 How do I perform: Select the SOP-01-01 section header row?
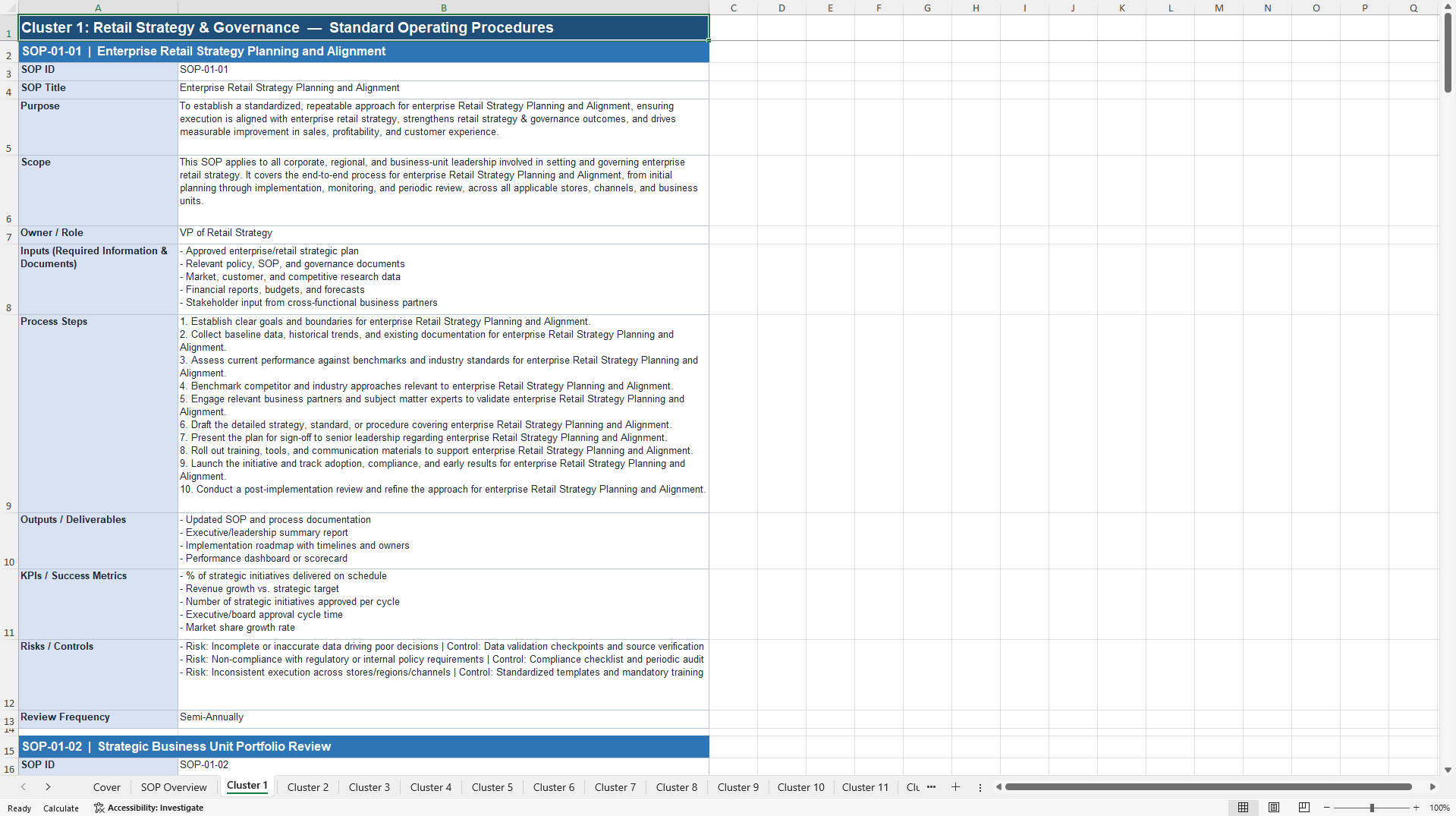[363, 52]
